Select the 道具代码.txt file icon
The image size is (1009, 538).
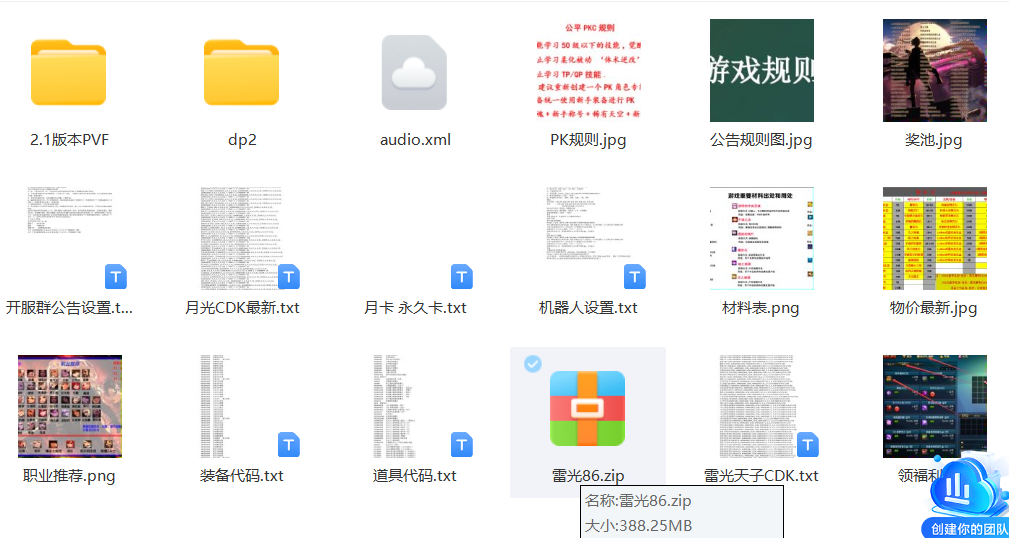[x=414, y=406]
